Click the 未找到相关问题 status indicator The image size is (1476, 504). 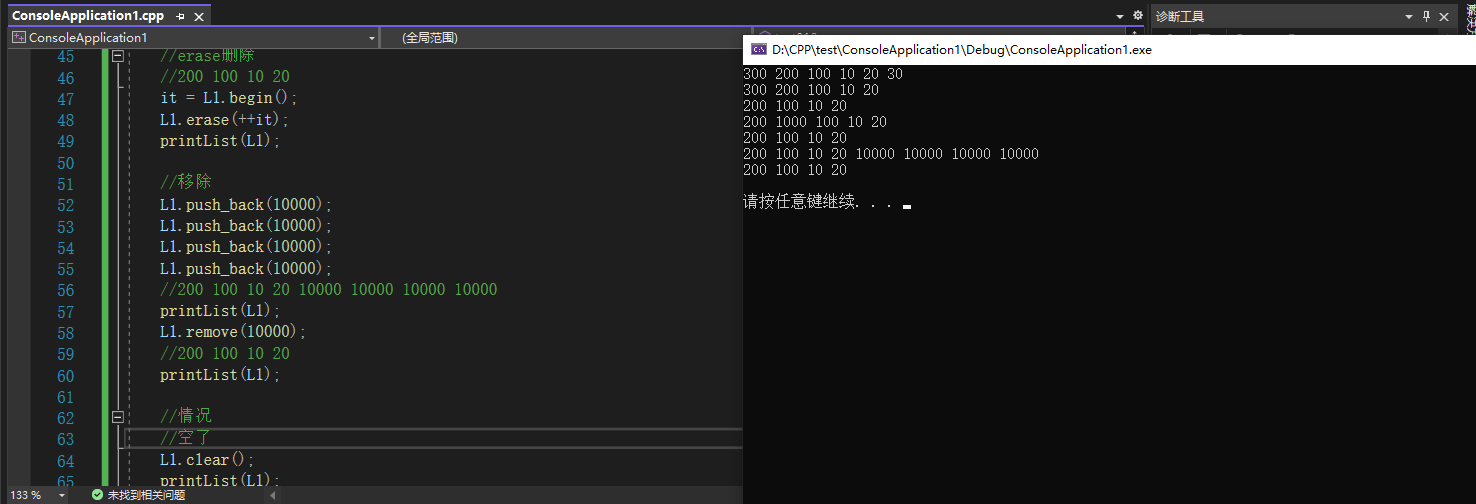pyautogui.click(x=146, y=495)
